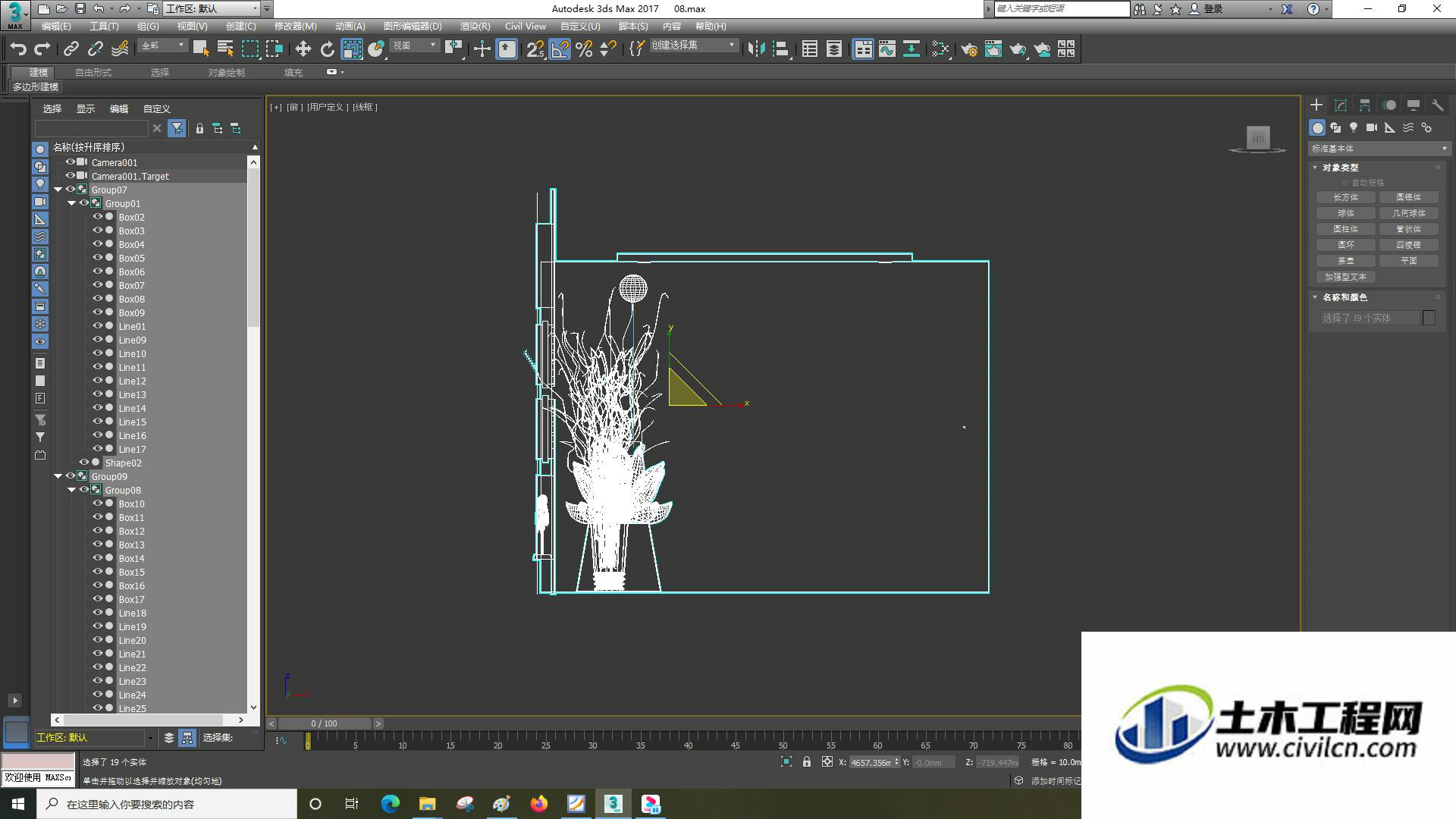Open the 帮助(H) menu
This screenshot has width=1456, height=819.
click(711, 26)
